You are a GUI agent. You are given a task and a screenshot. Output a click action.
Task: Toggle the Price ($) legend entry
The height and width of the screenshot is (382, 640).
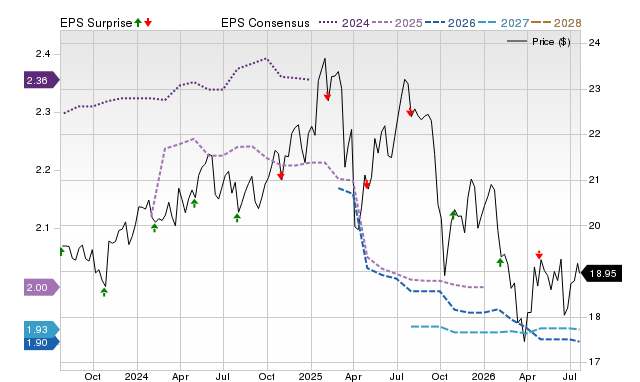[539, 42]
